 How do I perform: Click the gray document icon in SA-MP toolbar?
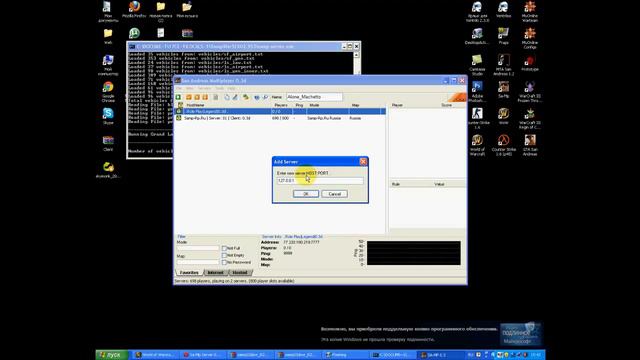pos(216,97)
